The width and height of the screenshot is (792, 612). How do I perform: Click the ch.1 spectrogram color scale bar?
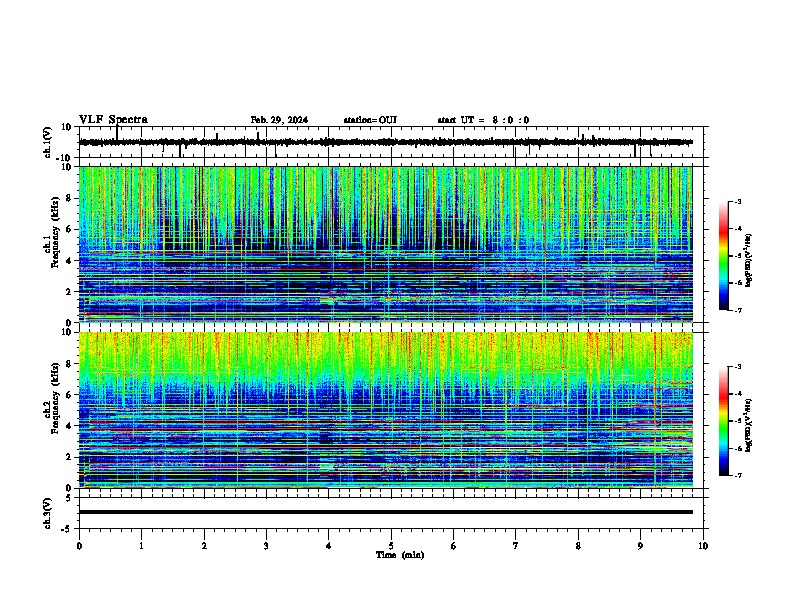723,256
